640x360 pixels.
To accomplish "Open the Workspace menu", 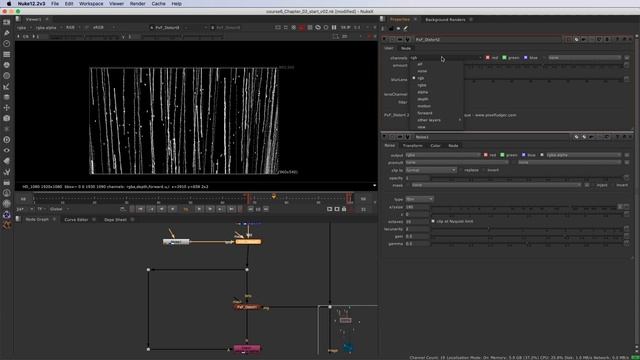I will click(x=91, y=4).
